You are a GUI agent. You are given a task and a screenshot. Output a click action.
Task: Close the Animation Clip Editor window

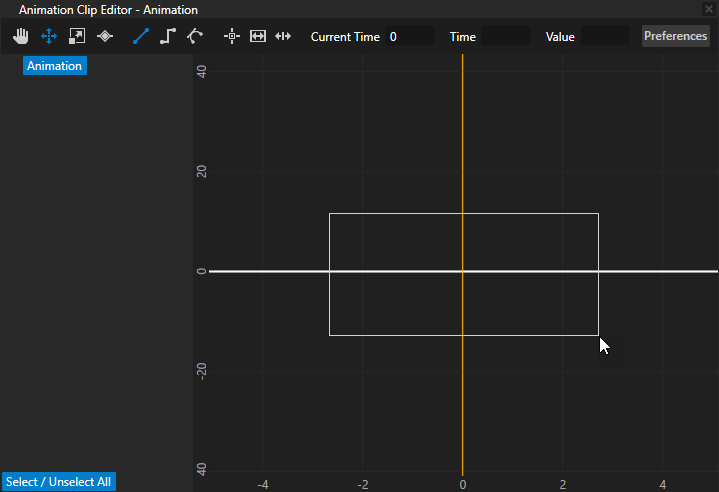pyautogui.click(x=709, y=8)
